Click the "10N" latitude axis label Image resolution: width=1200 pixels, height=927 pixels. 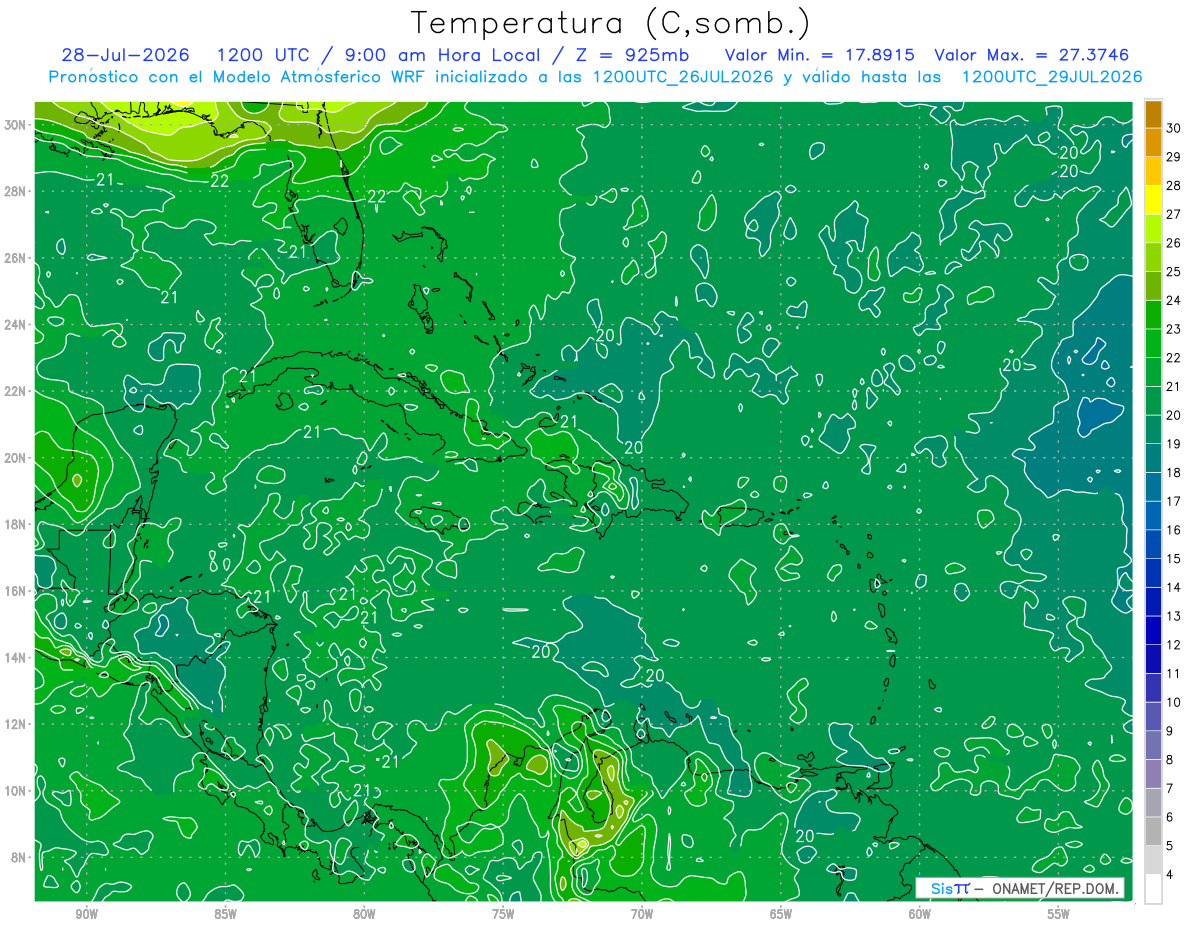(x=16, y=791)
